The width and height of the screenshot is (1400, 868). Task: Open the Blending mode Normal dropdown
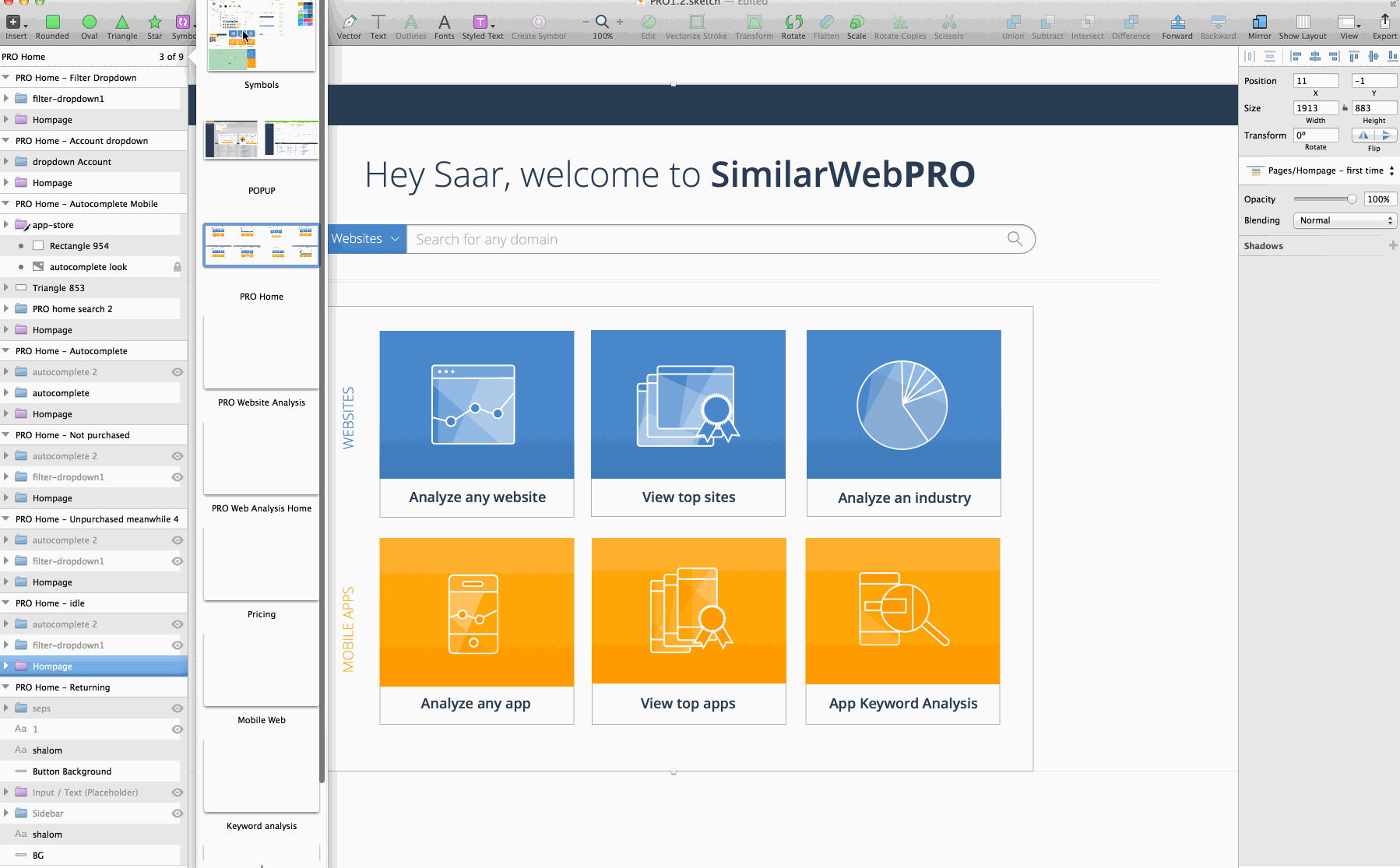point(1345,220)
